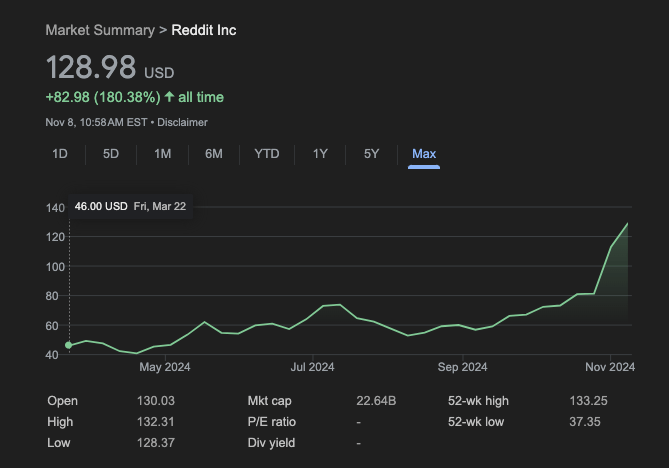Switch to the 5Y range tab
Image resolution: width=669 pixels, height=468 pixels.
click(371, 154)
